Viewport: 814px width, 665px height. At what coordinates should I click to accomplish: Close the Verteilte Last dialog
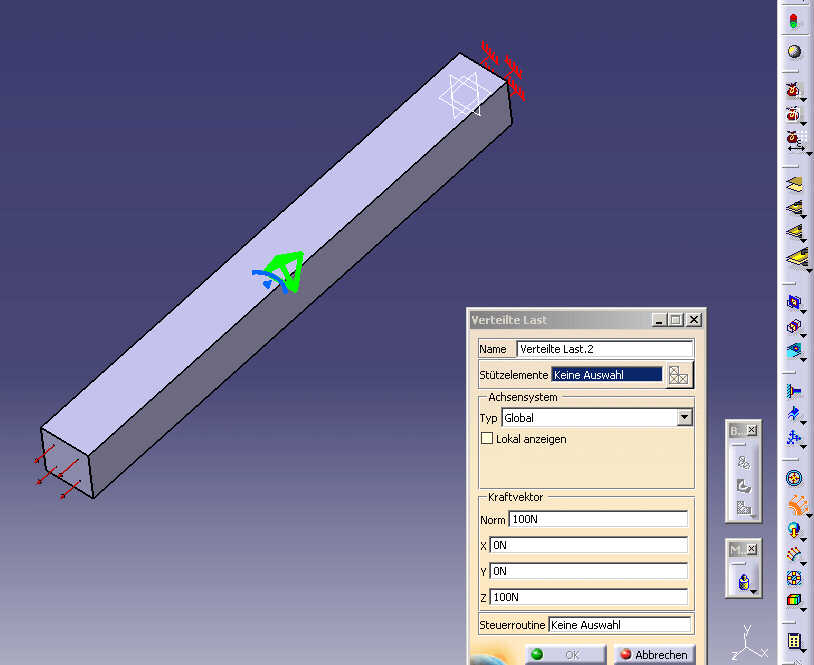click(x=694, y=320)
